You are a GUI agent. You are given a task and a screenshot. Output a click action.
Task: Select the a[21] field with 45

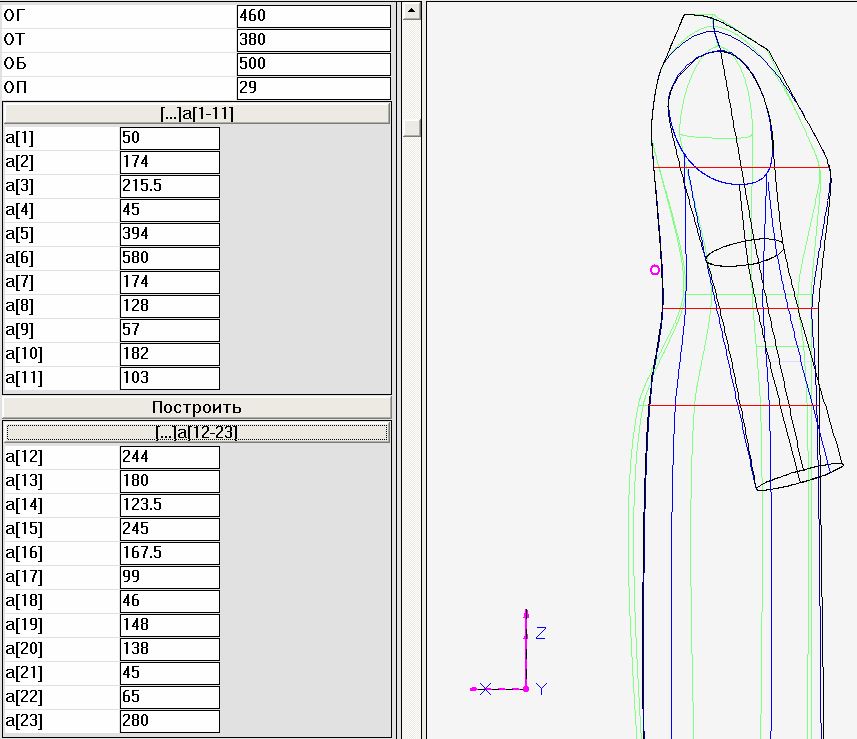coord(170,674)
